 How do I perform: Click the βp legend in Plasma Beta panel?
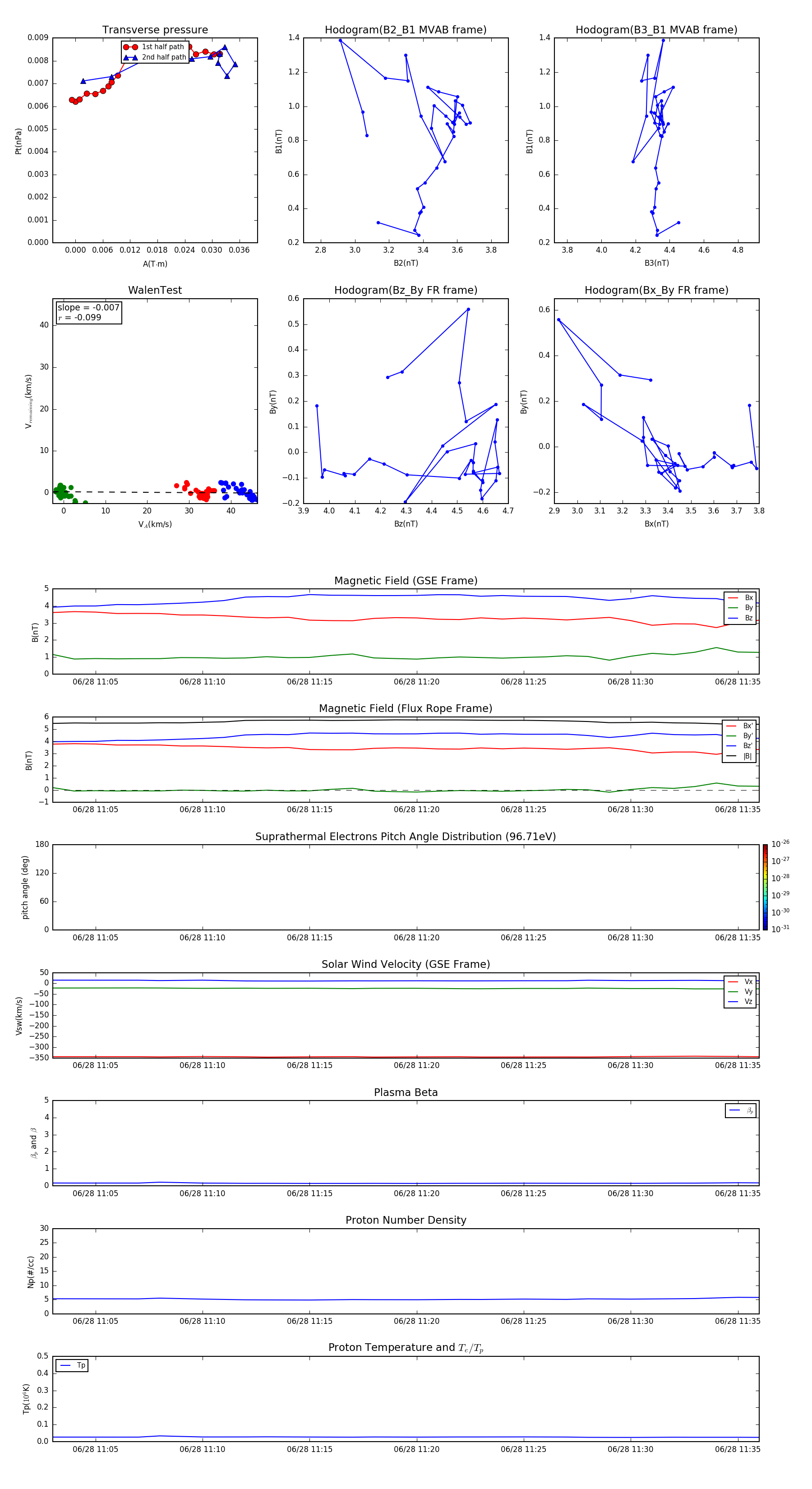740,1110
